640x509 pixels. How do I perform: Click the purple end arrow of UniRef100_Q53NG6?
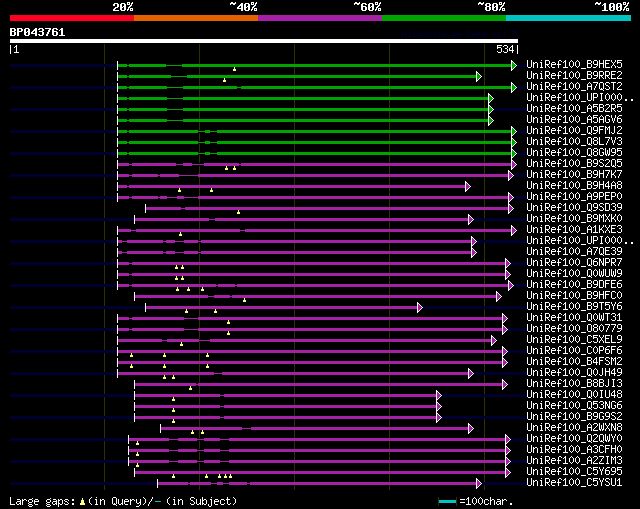(439, 407)
